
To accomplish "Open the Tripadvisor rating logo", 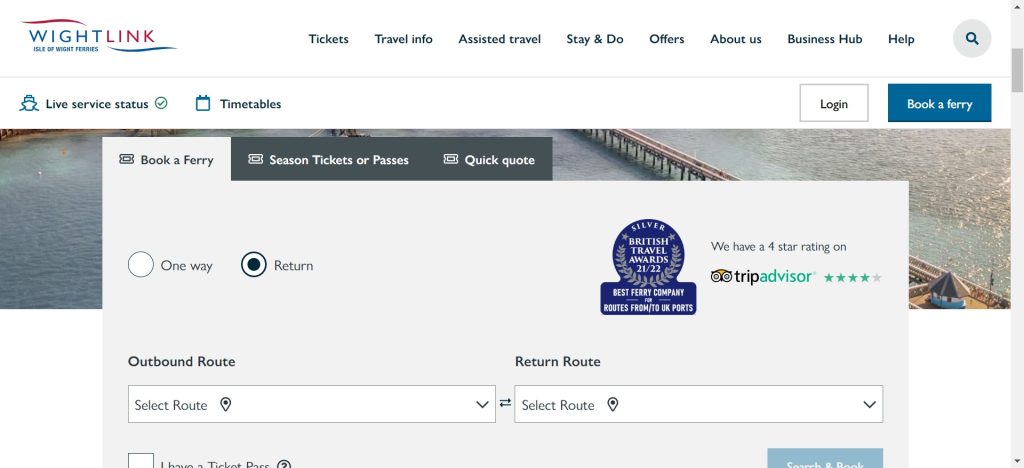I will [763, 276].
